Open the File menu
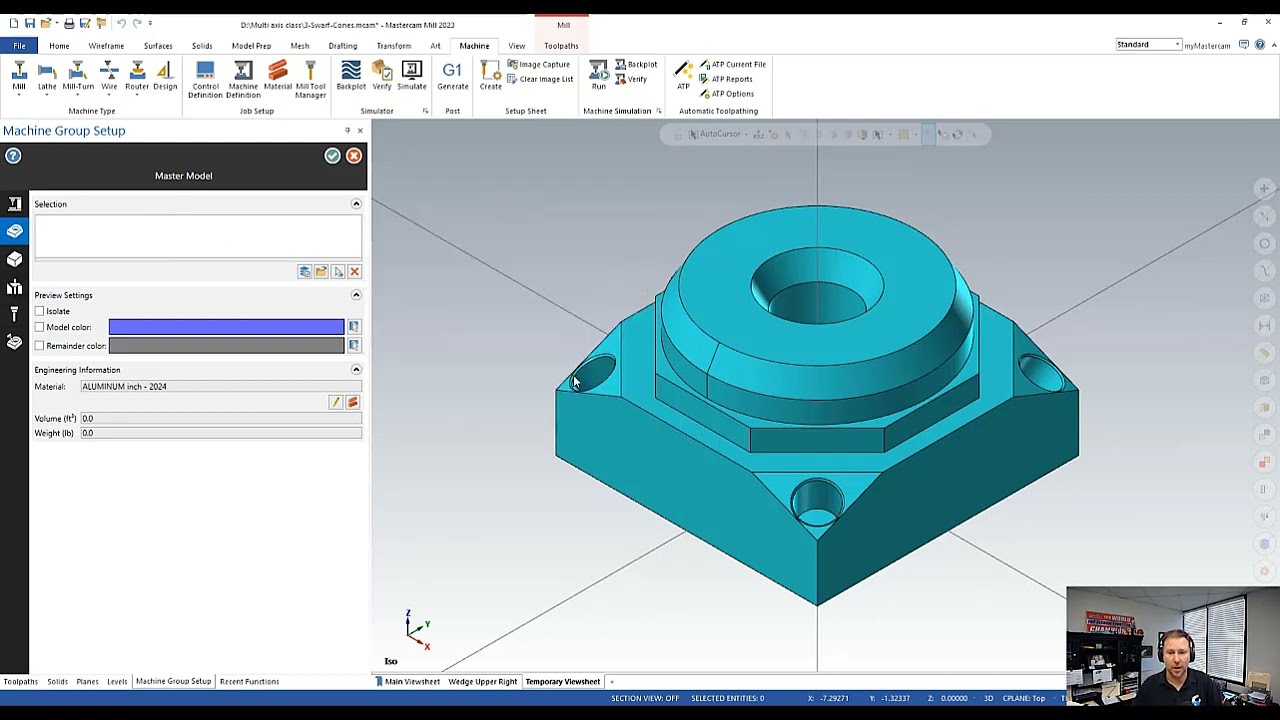Viewport: 1280px width, 720px height. pyautogui.click(x=19, y=46)
